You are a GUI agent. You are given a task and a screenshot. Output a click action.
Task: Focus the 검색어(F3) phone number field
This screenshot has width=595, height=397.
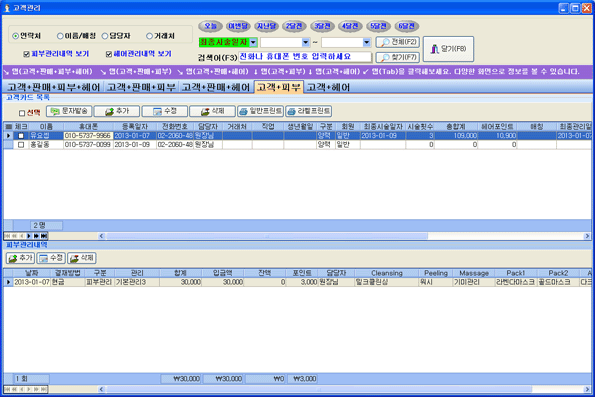[305, 57]
